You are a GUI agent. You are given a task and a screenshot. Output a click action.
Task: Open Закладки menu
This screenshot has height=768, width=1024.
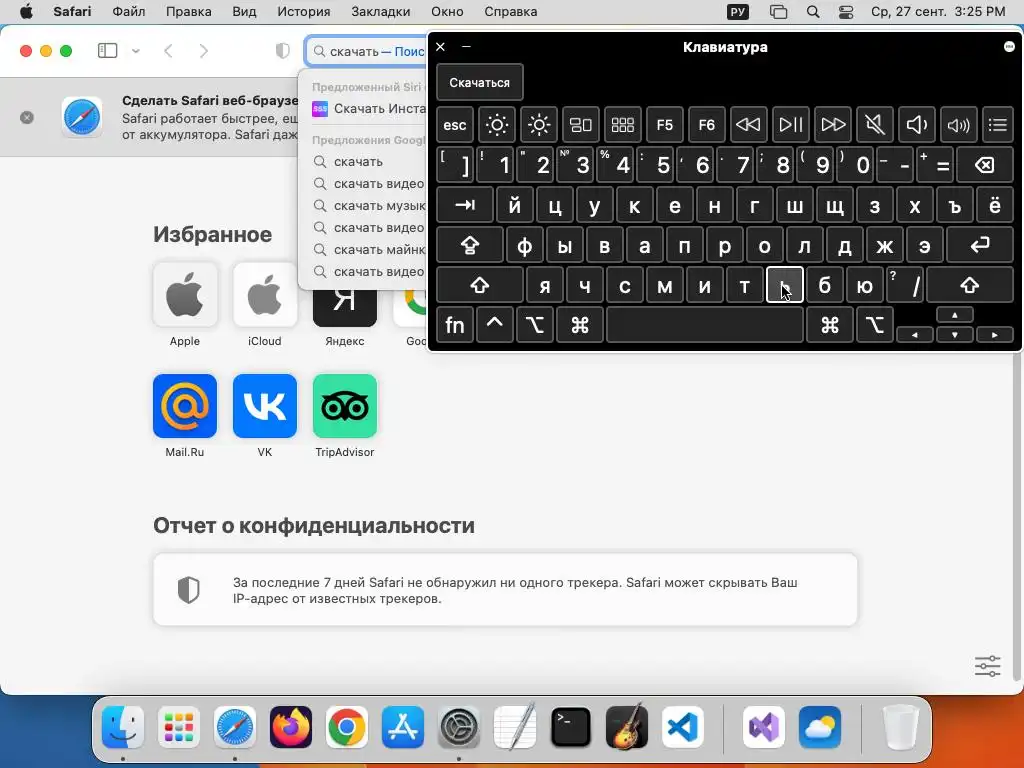381,12
